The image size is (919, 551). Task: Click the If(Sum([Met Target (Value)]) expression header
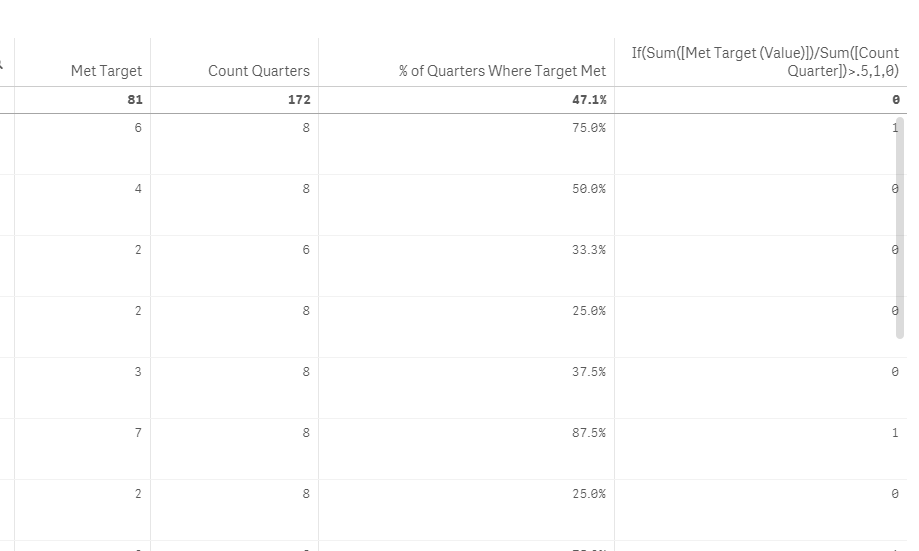click(x=765, y=62)
